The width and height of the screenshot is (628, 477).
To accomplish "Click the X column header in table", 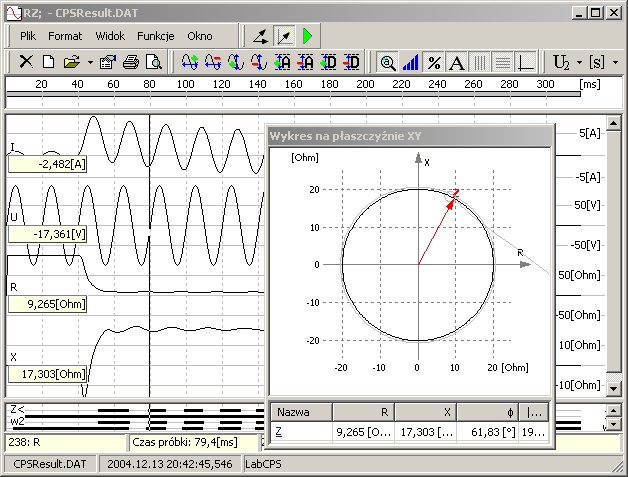I will tap(426, 412).
